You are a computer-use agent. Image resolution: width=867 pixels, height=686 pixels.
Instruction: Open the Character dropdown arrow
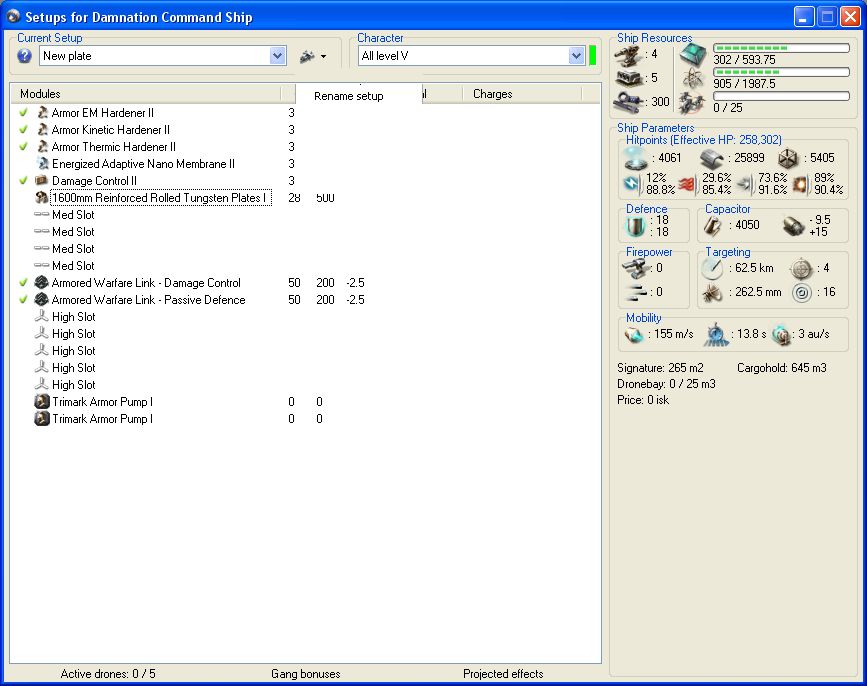pos(576,56)
